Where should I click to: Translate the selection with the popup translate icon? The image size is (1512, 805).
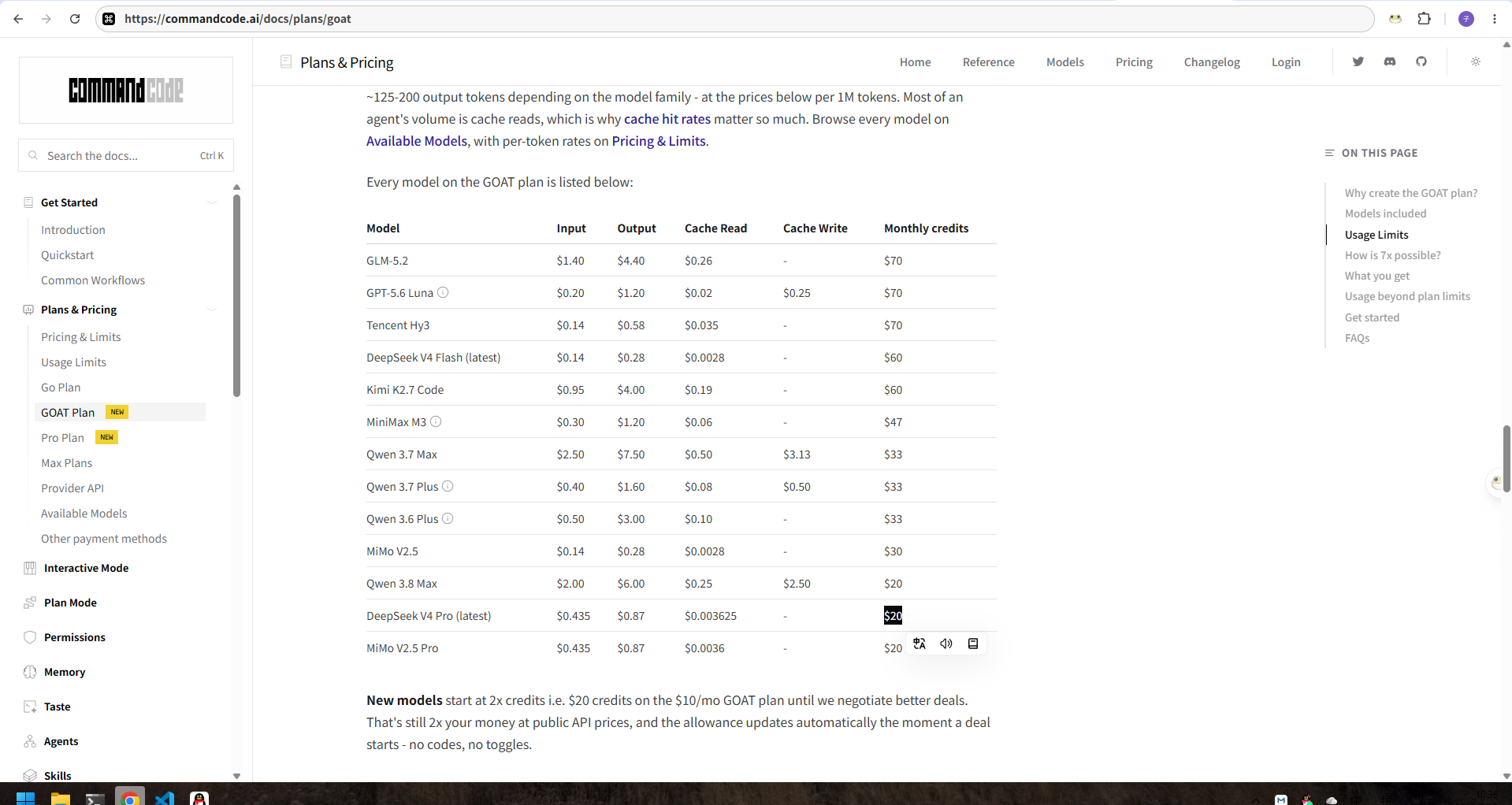point(919,644)
